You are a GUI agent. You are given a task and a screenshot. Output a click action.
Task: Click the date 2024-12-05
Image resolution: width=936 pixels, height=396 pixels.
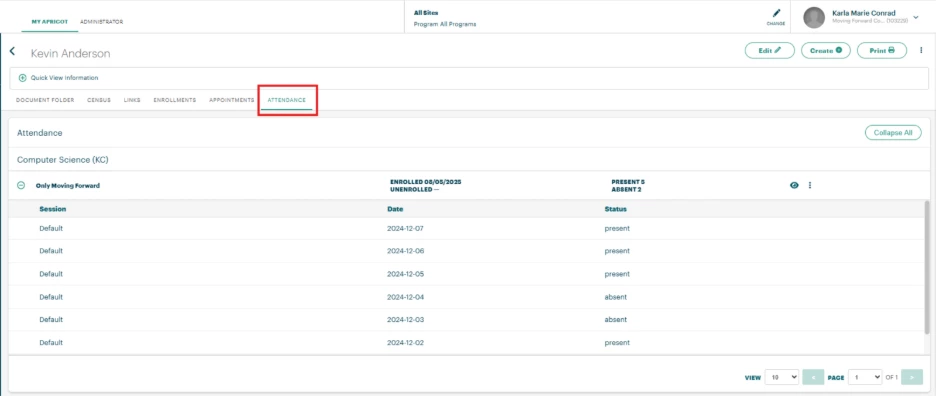point(405,274)
